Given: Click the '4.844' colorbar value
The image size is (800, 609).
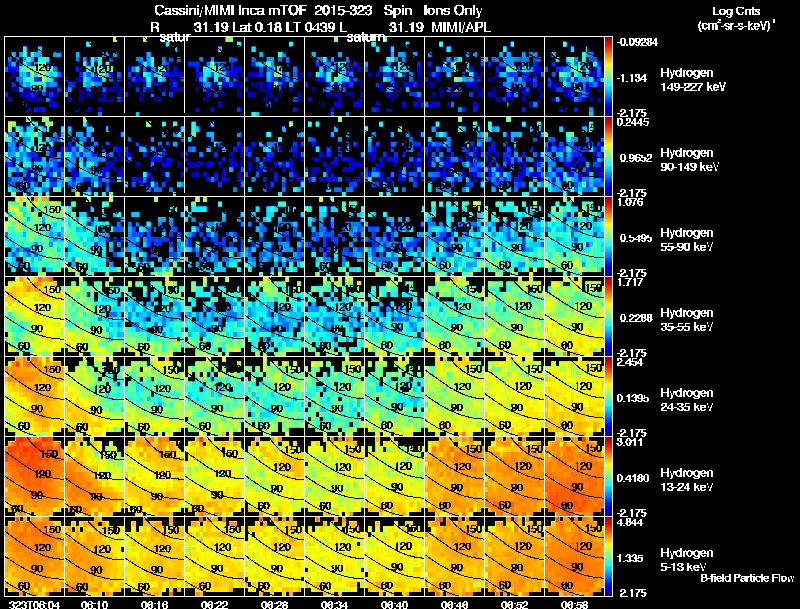Looking at the screenshot, I should tap(630, 522).
